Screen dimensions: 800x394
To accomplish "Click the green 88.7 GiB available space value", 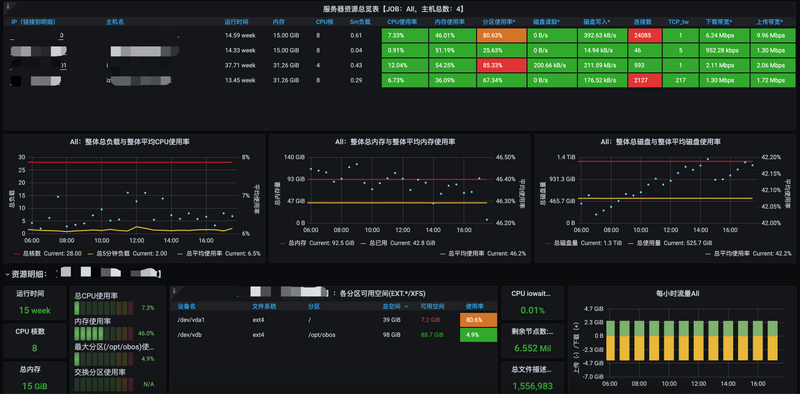I will click(x=433, y=335).
